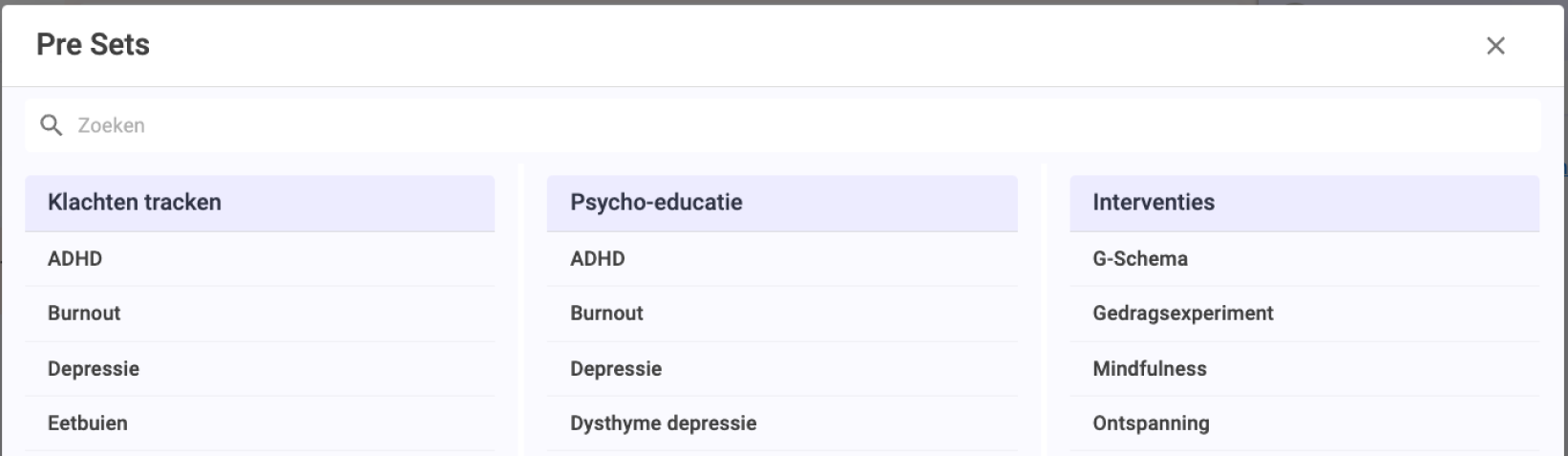This screenshot has width=1568, height=456.
Task: Click the search magnifier icon
Action: 52,125
